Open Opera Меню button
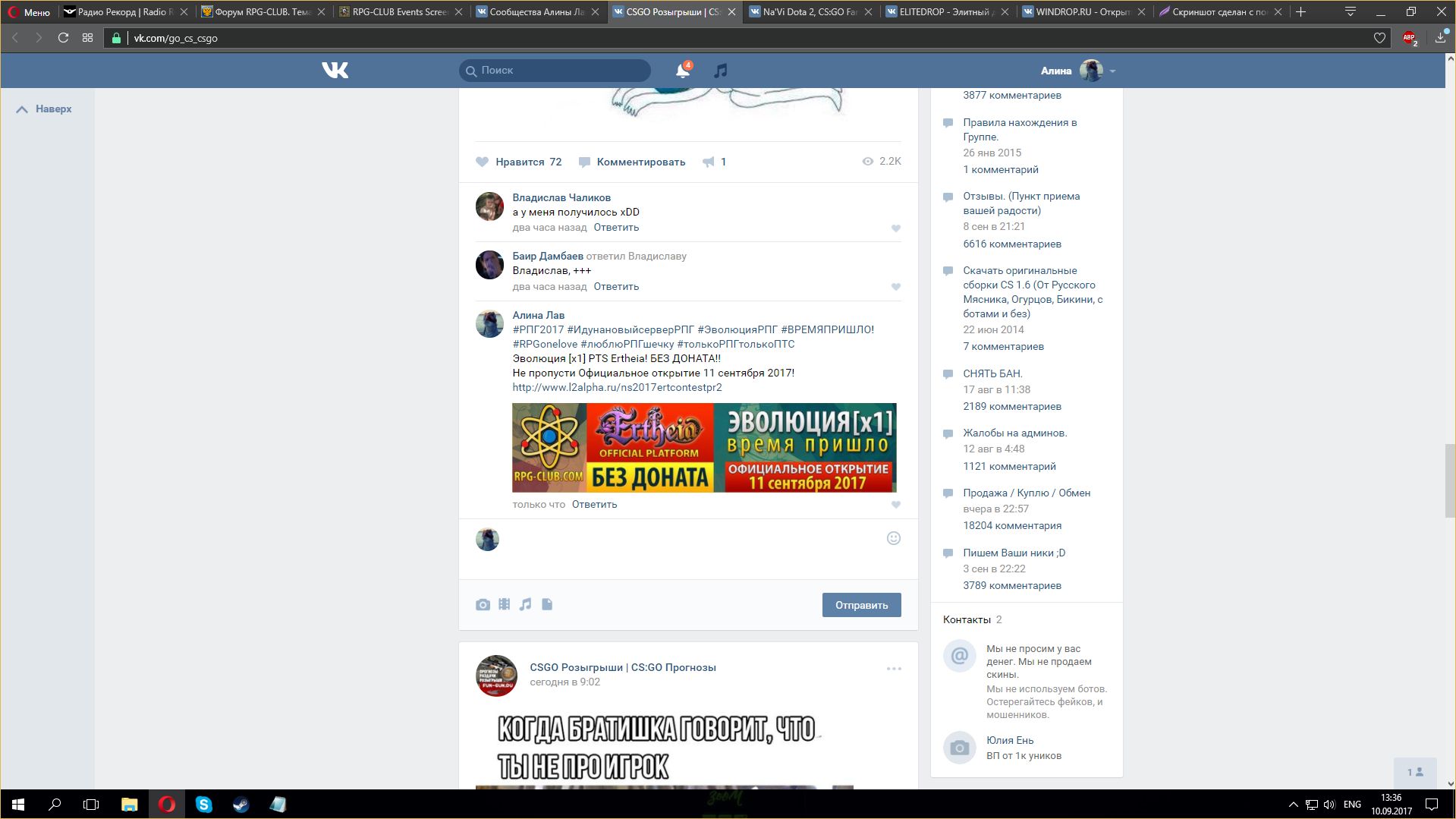Image resolution: width=1456 pixels, height=819 pixels. tap(29, 12)
